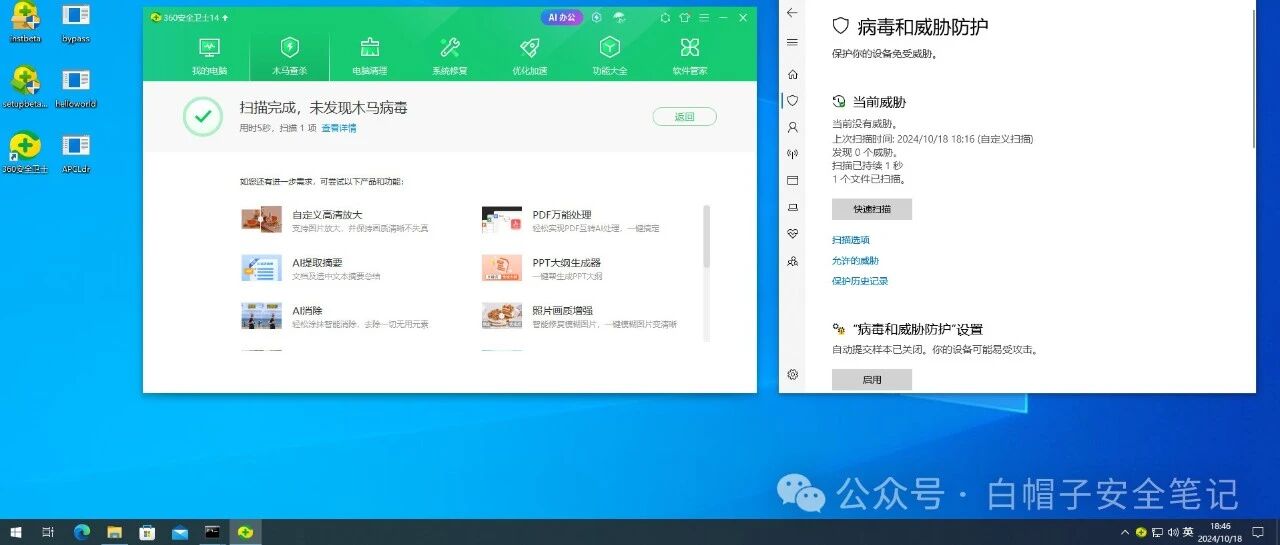This screenshot has width=1280, height=545.
Task: Select APCLdr desktop file icon
Action: tap(76, 153)
